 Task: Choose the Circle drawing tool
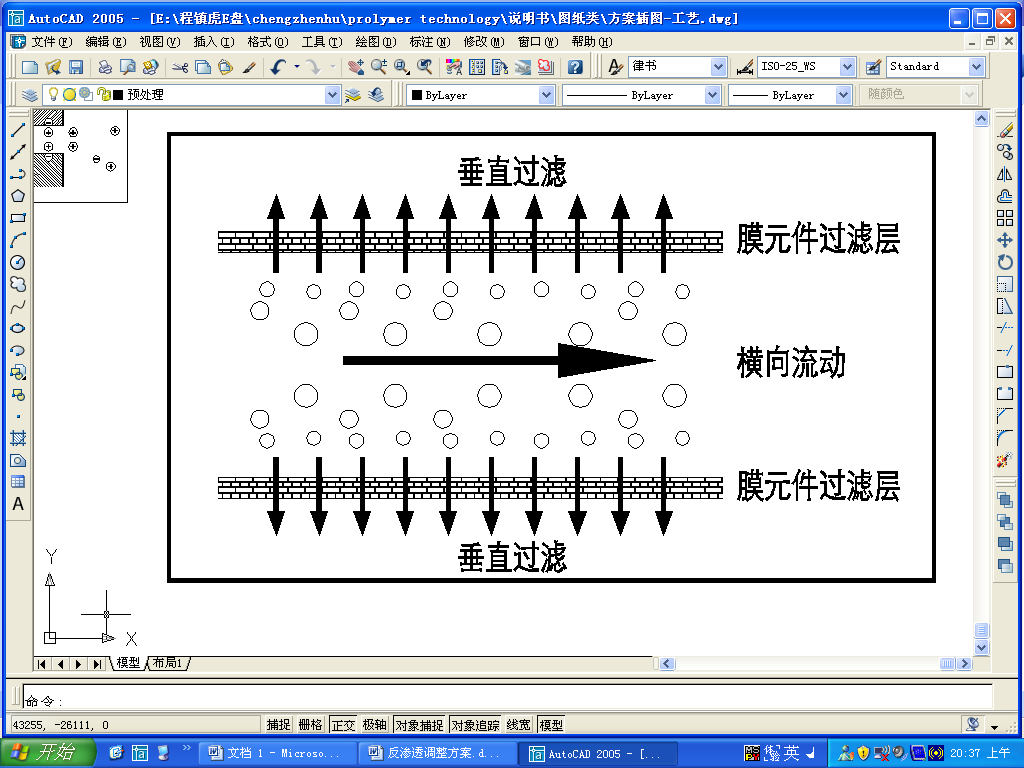tap(17, 262)
